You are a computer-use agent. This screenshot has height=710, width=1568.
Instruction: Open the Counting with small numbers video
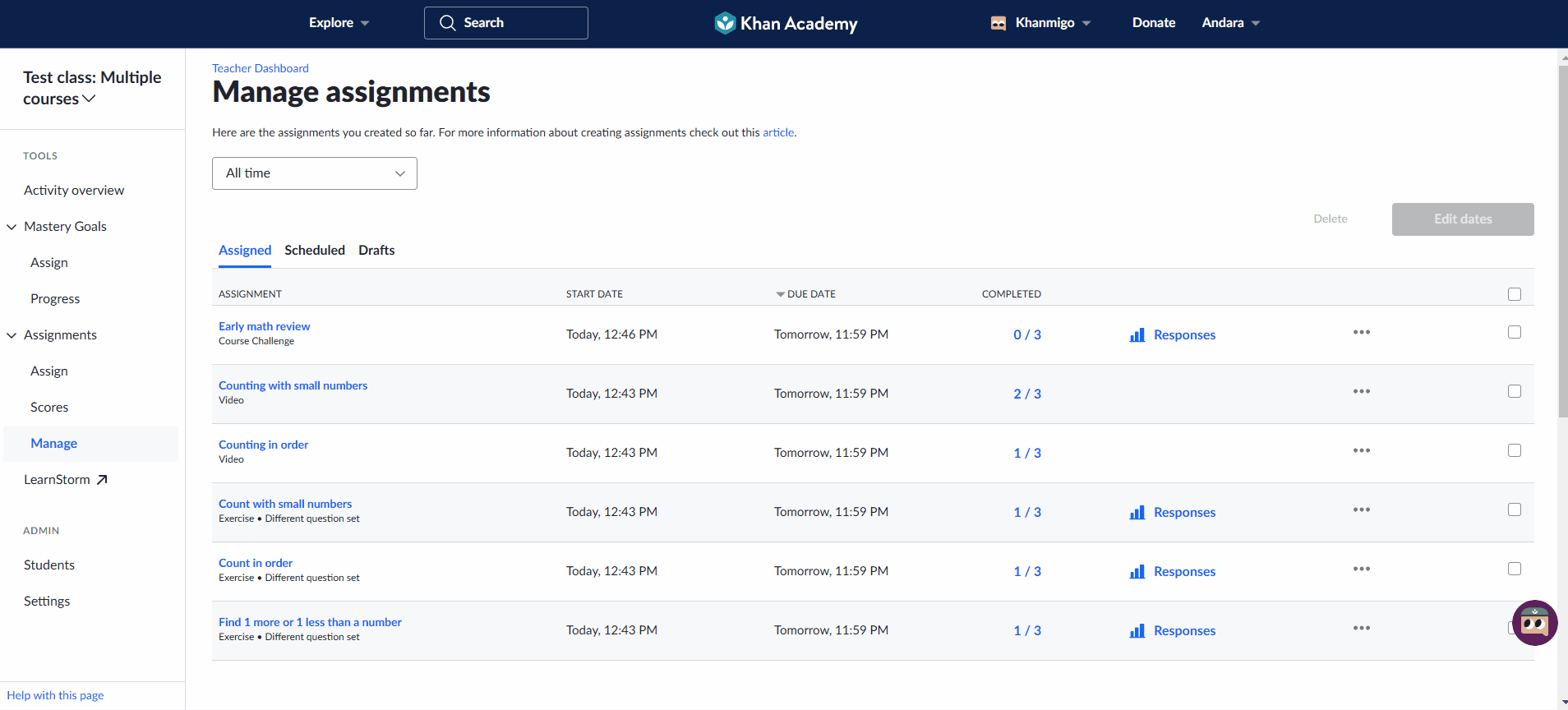click(x=293, y=385)
